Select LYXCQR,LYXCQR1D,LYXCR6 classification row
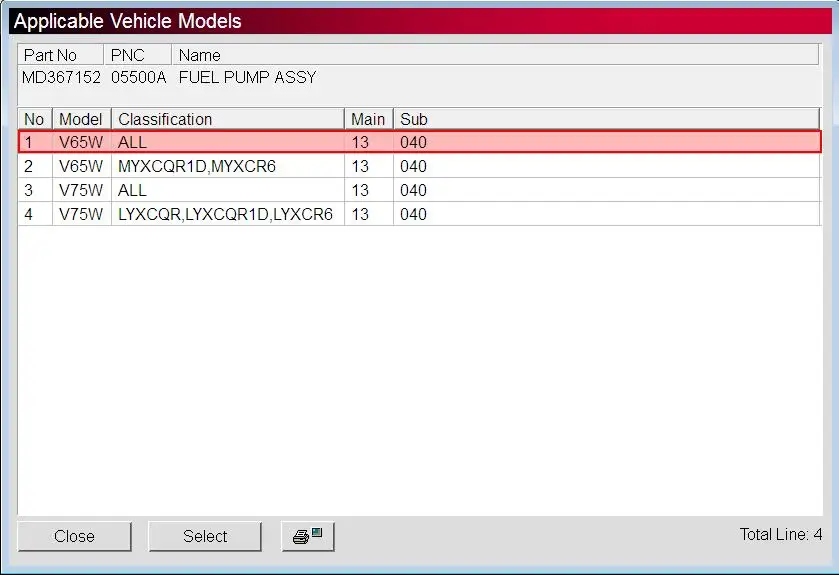Viewport: 839px width, 575px height. (x=227, y=214)
